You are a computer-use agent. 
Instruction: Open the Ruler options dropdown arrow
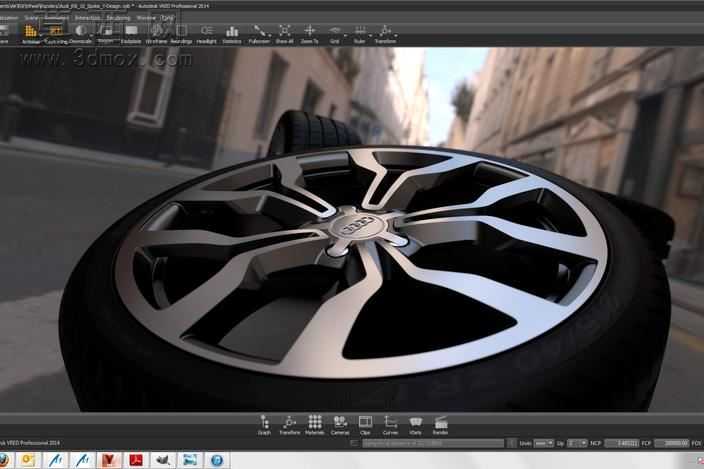371,35
